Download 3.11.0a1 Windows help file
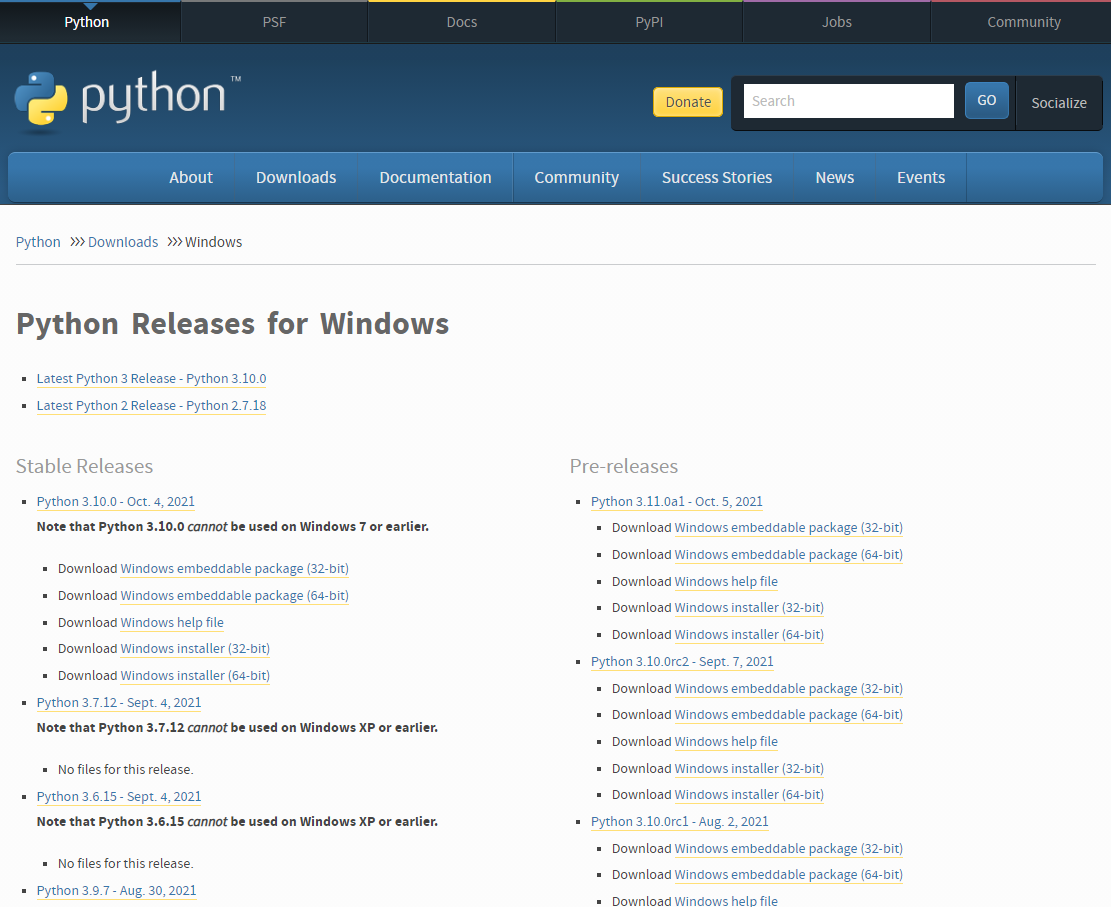 726,582
